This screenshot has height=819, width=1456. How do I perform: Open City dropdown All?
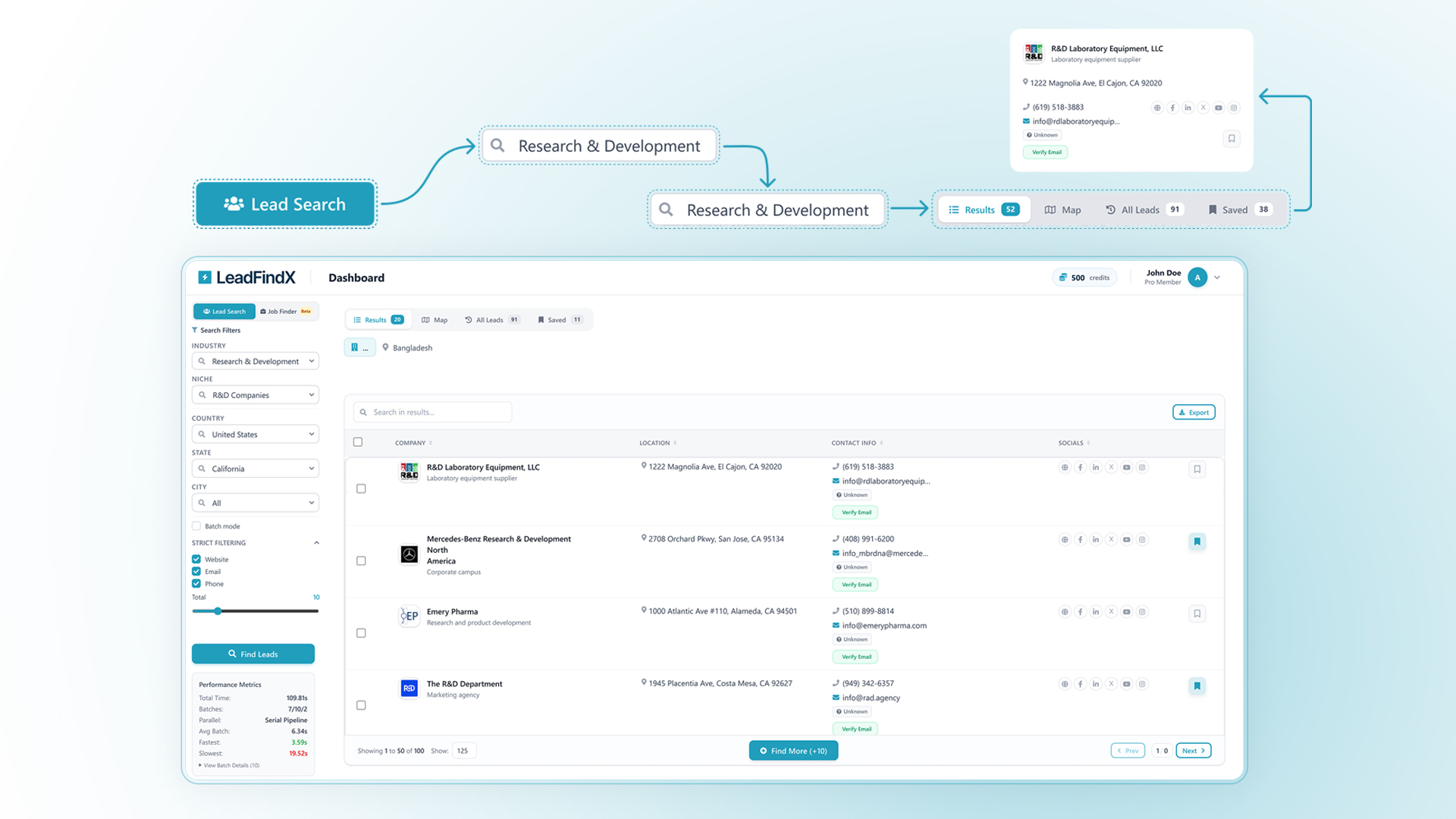[x=256, y=503]
